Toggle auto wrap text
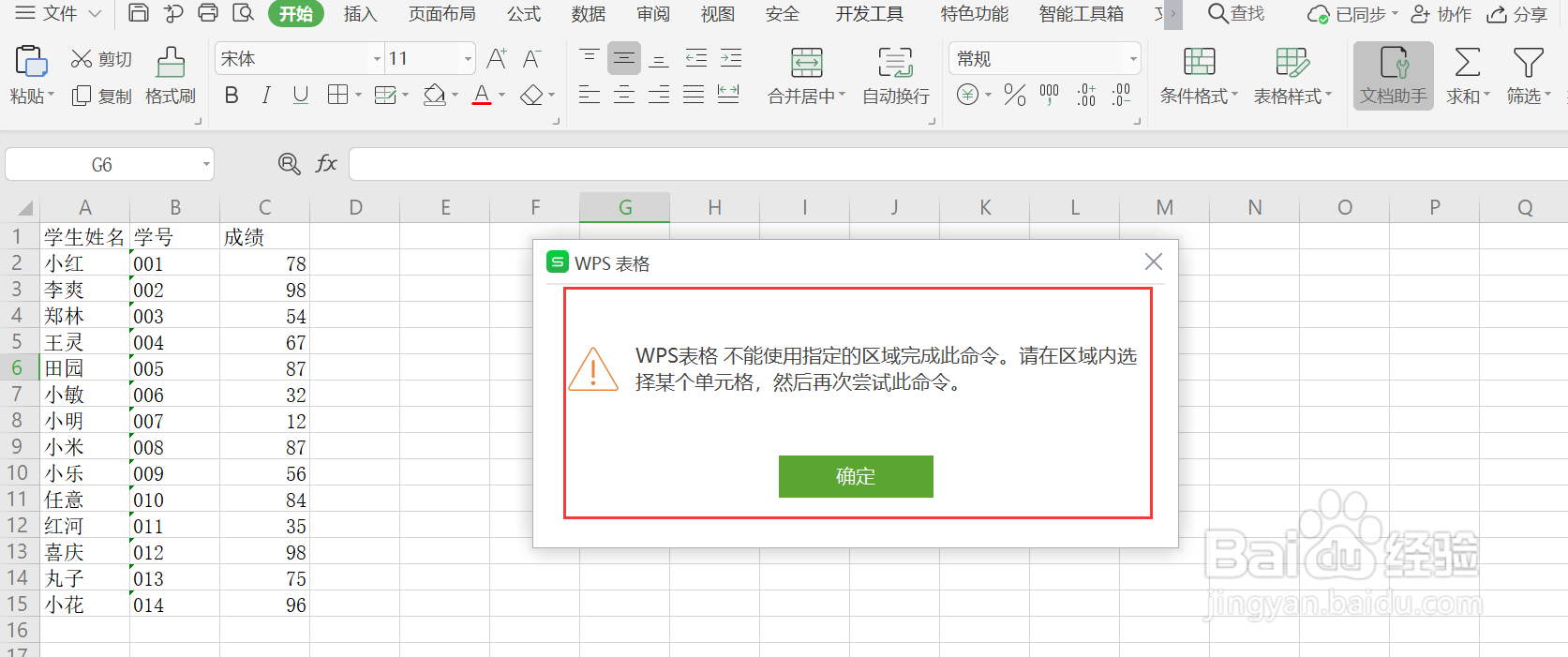 [x=895, y=76]
